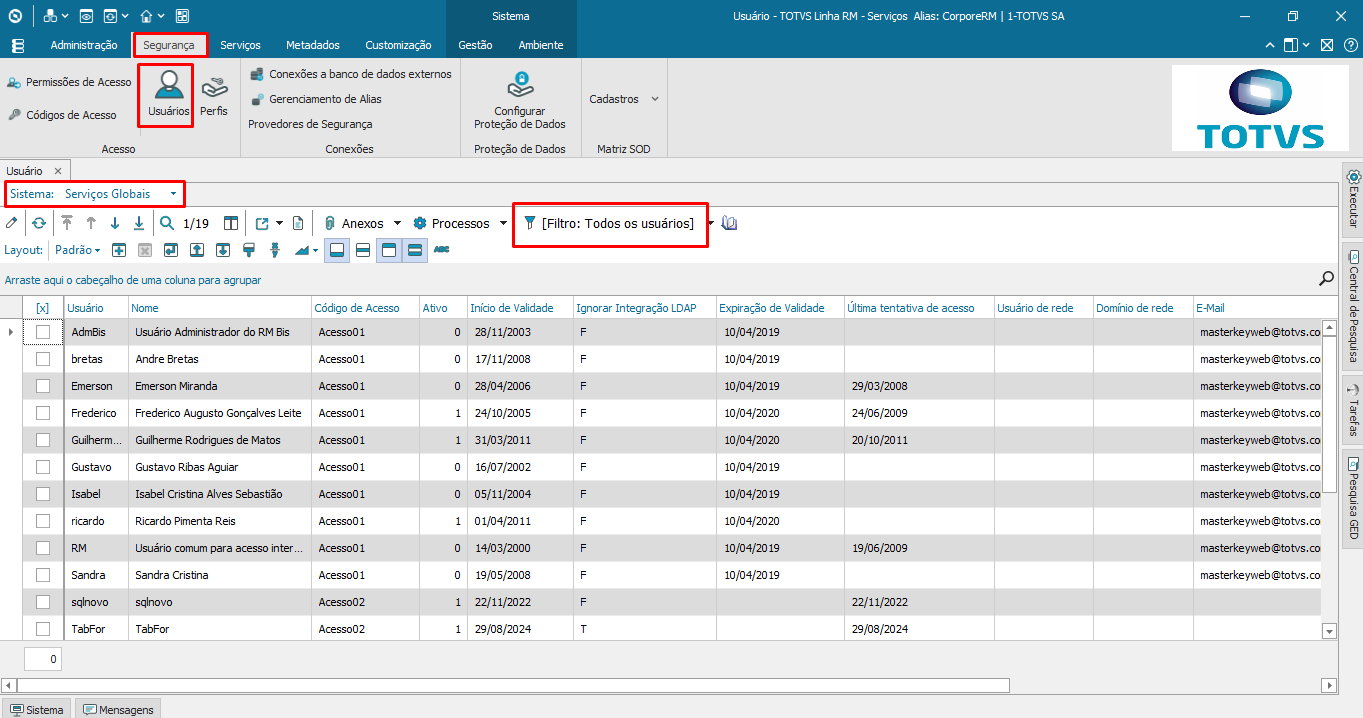Check the box for the ricardo row
The height and width of the screenshot is (718, 1363).
pos(43,520)
